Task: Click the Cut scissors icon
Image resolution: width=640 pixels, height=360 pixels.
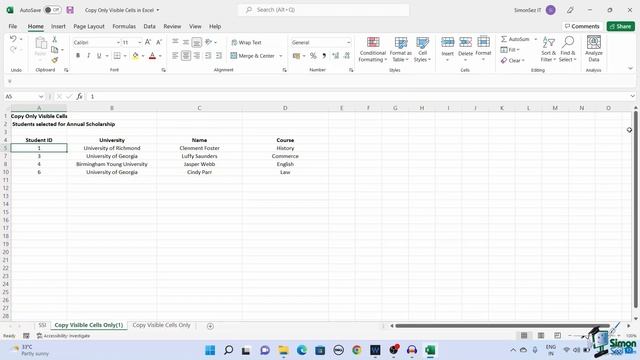Action: (x=55, y=40)
